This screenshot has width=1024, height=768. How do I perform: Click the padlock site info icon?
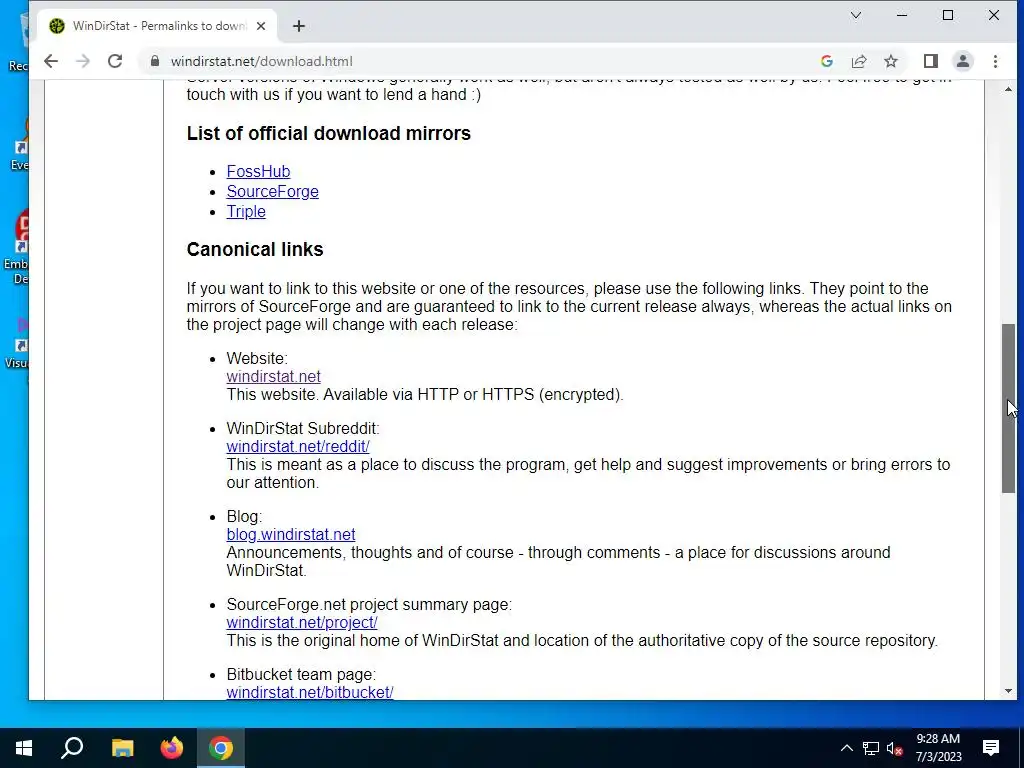coord(155,61)
